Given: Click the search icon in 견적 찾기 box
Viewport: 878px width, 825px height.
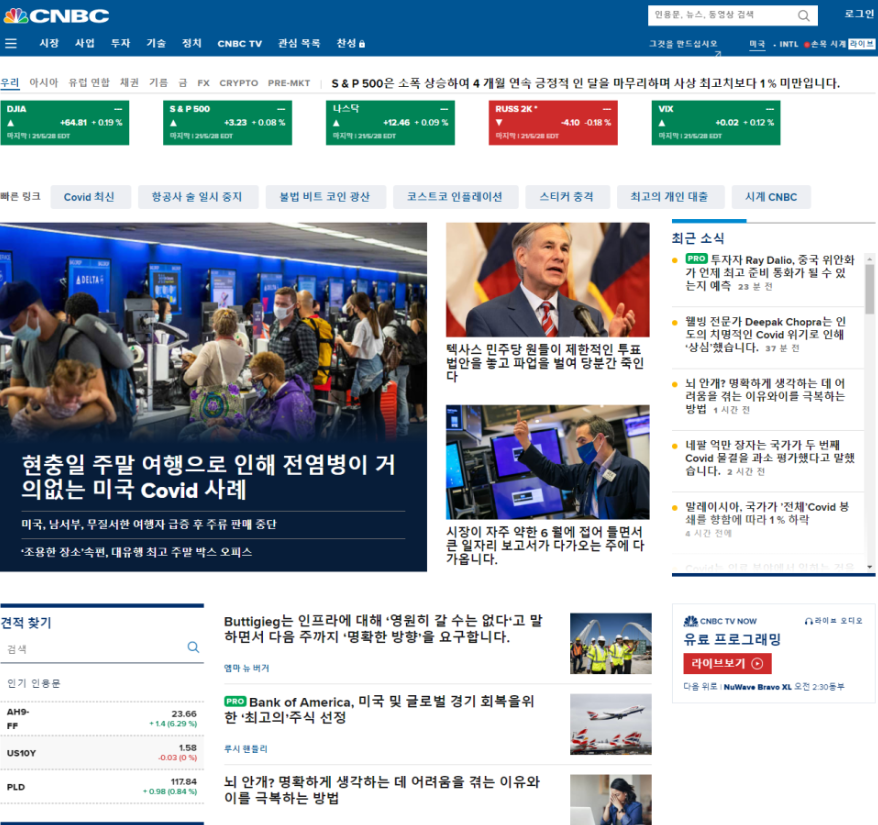Looking at the screenshot, I should coord(193,647).
